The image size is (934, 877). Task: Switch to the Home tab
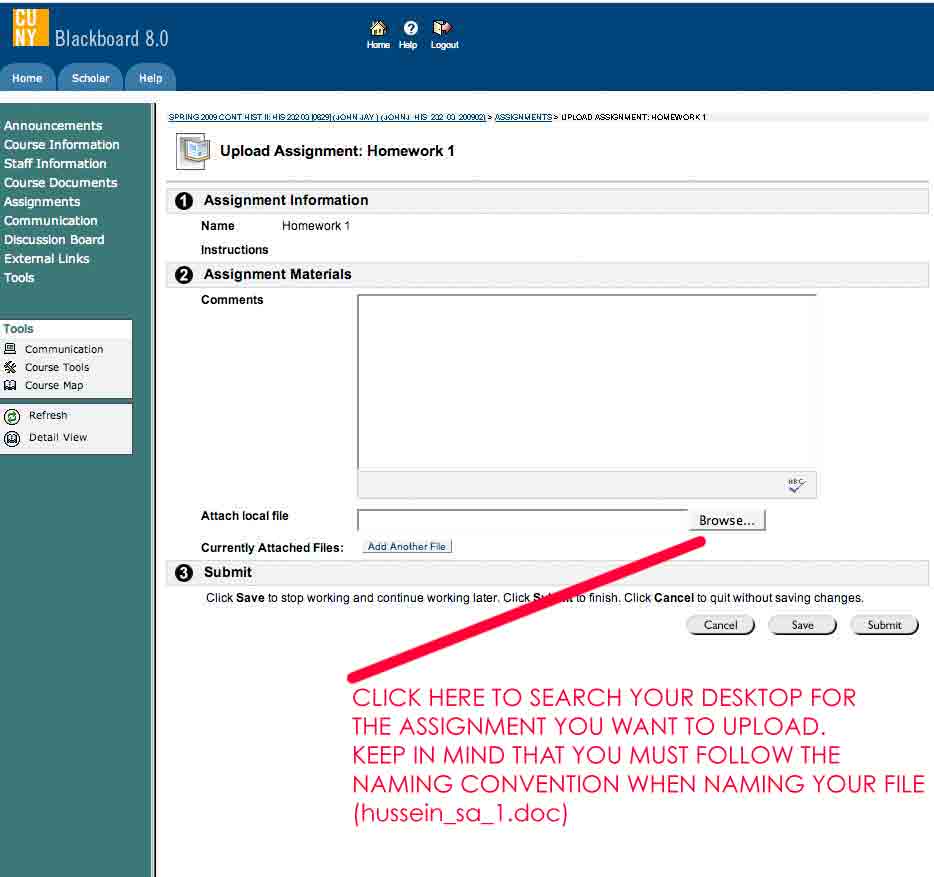click(x=27, y=78)
